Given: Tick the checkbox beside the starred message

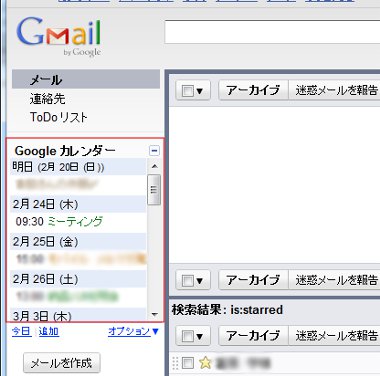Looking at the screenshot, I should pyautogui.click(x=188, y=363).
